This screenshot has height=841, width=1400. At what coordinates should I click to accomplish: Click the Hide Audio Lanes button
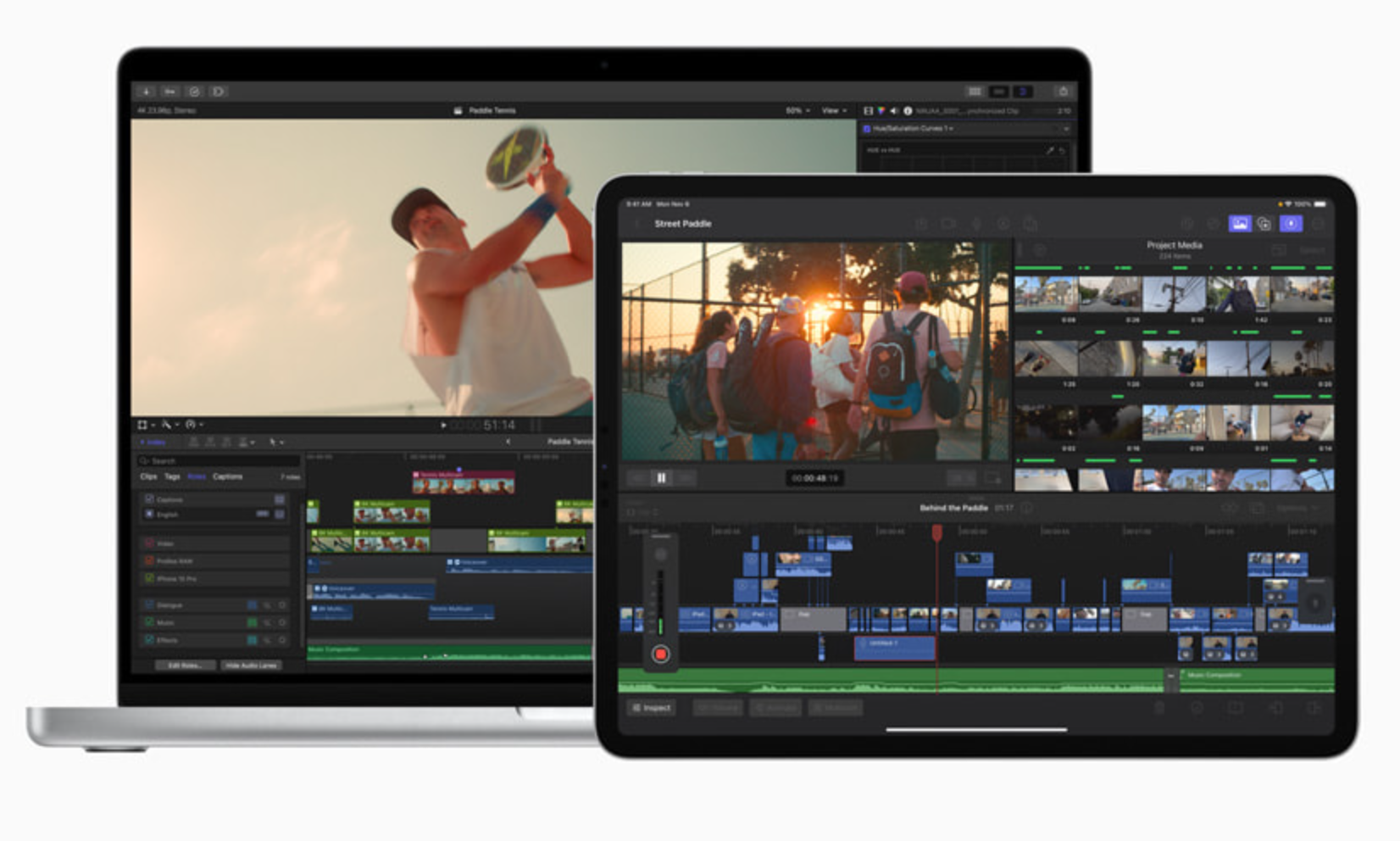(x=251, y=666)
